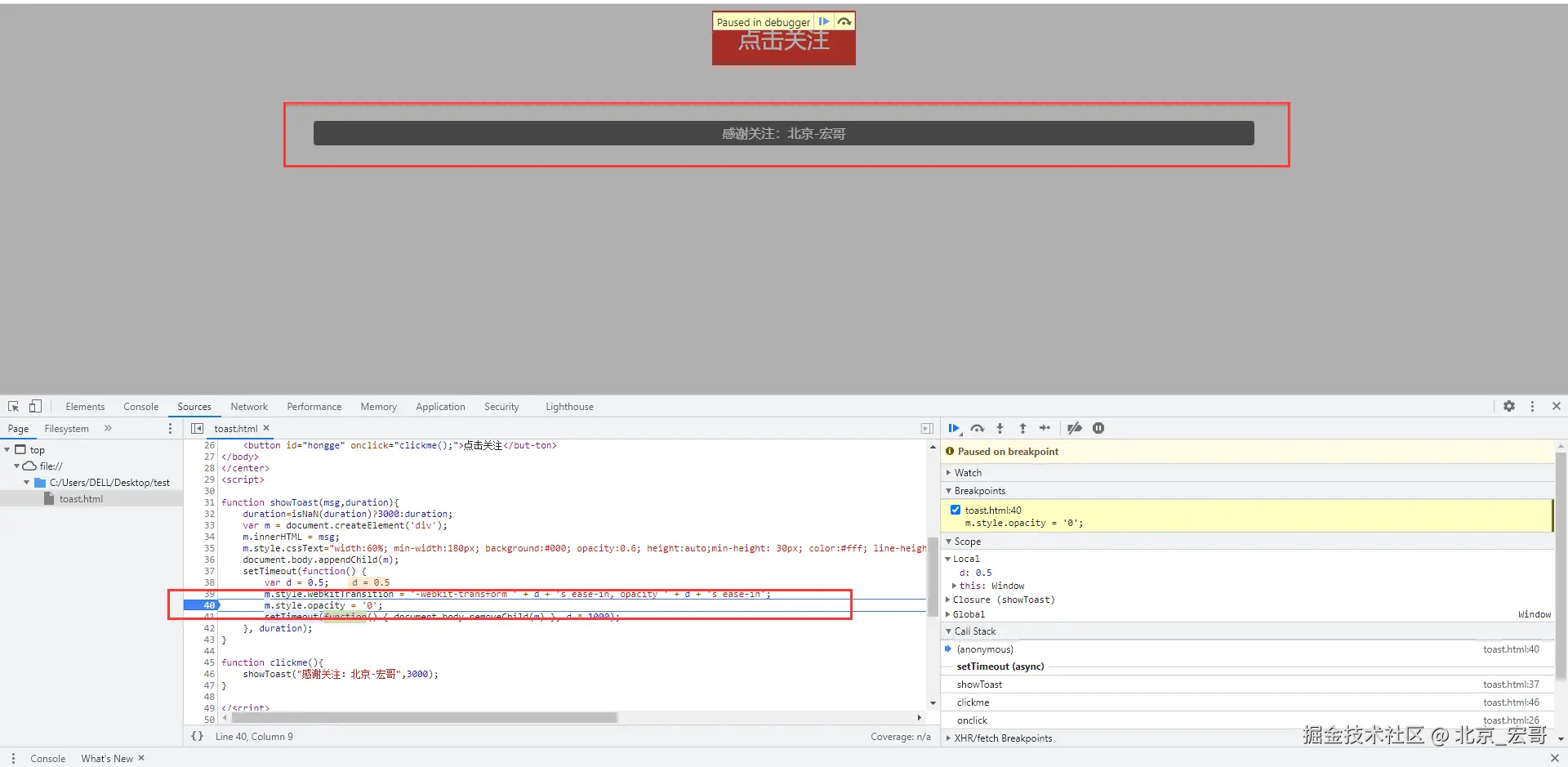Close the What's New drawer tab
The image size is (1568, 767).
141,758
